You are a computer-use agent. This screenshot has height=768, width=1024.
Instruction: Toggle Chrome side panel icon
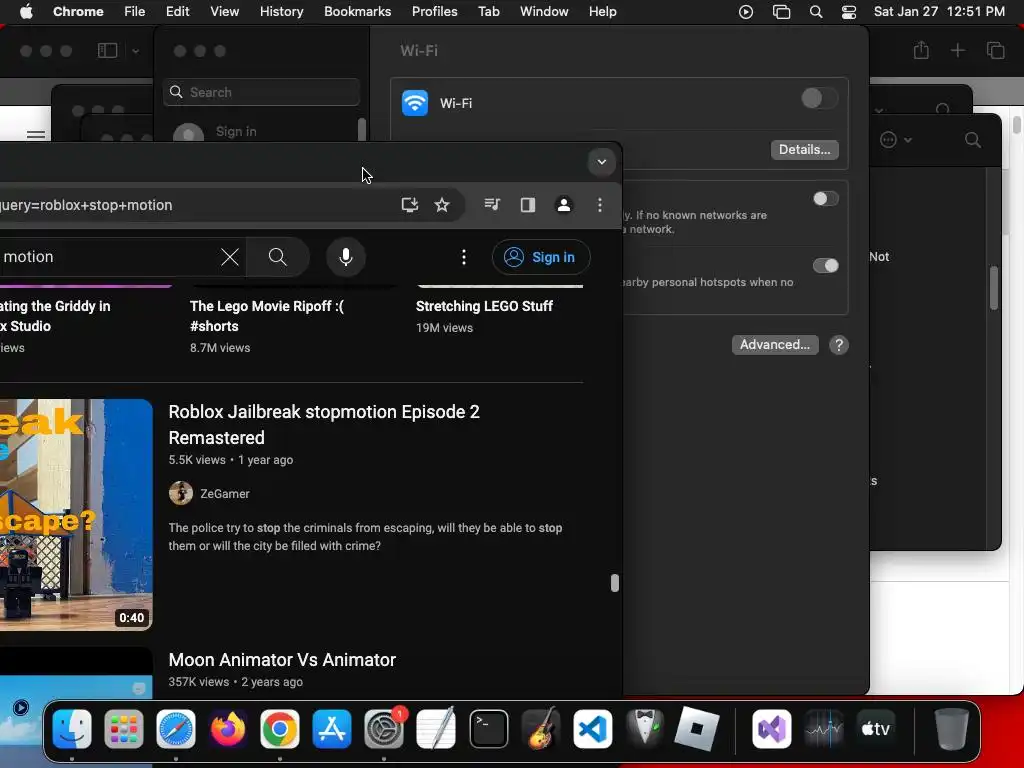528,205
